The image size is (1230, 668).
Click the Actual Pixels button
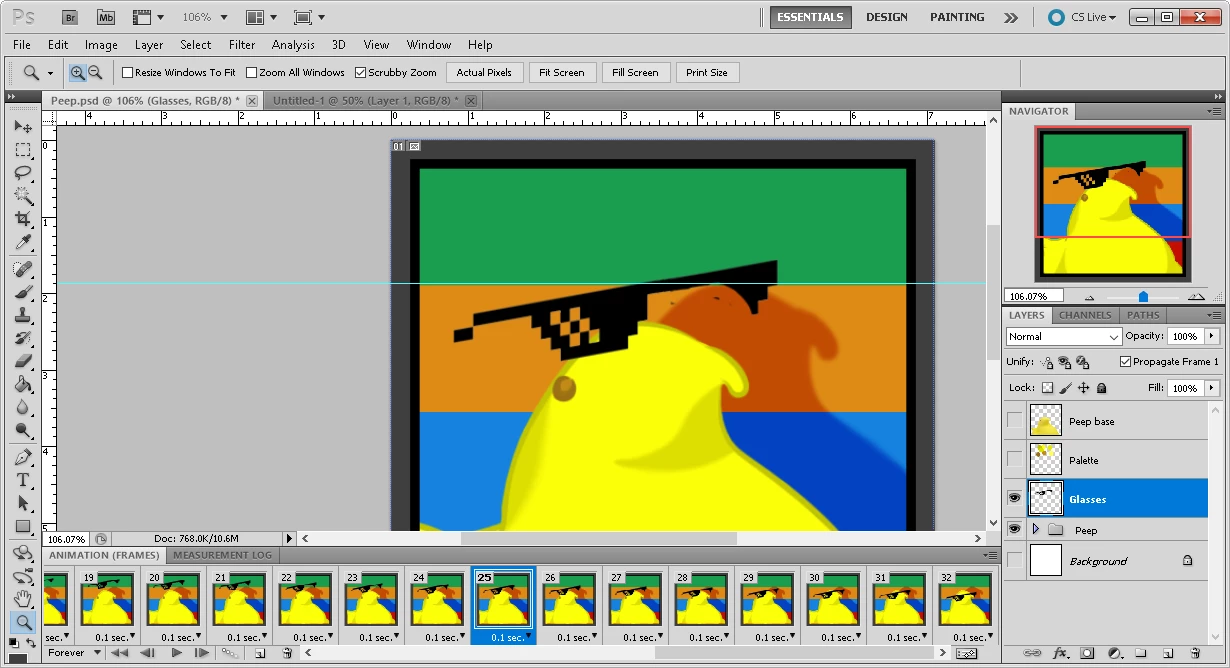484,73
